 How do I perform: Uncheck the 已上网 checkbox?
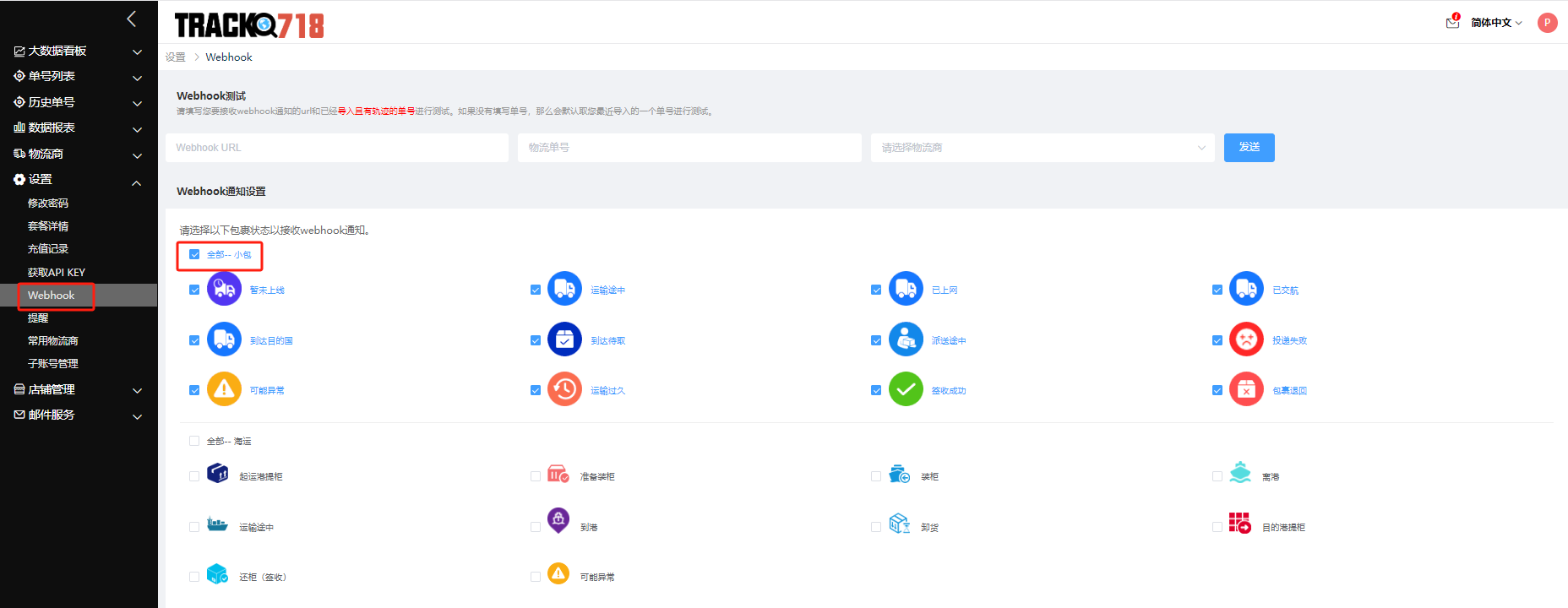click(x=876, y=290)
